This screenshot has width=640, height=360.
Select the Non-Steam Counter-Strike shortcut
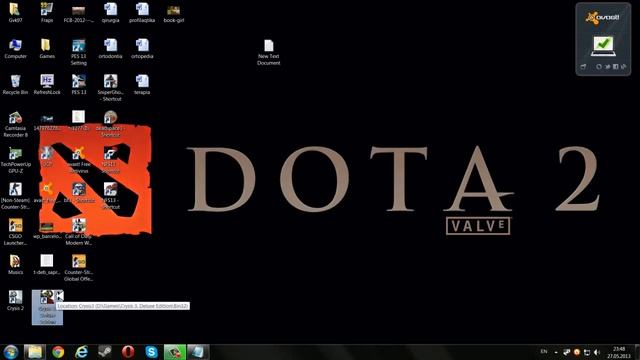tap(15, 196)
